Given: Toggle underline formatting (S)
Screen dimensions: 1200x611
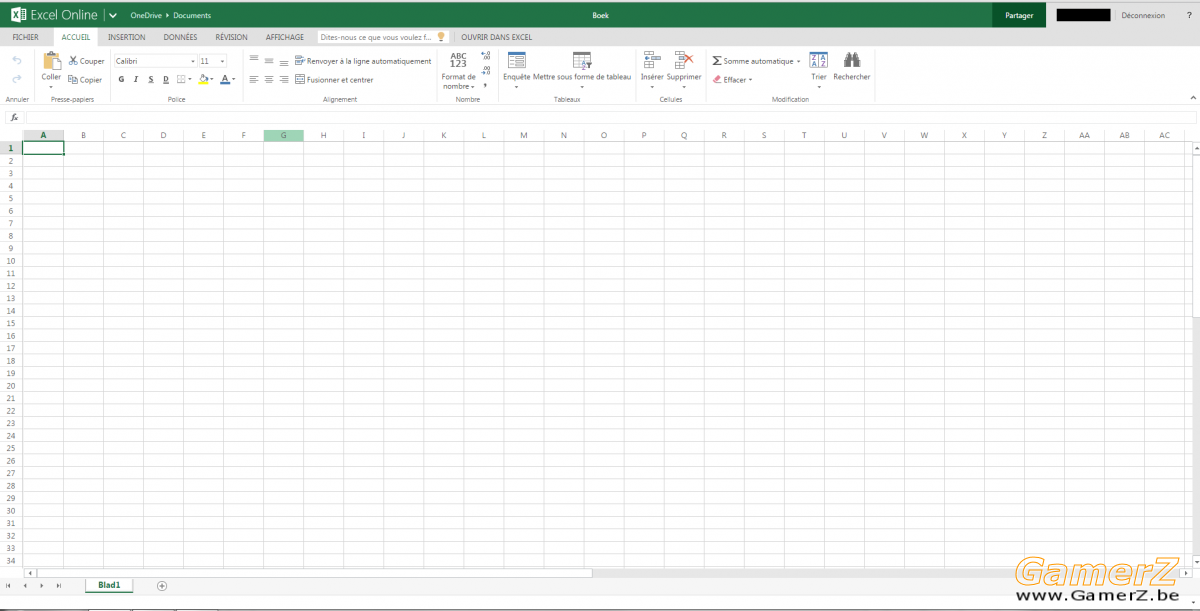Looking at the screenshot, I should point(151,80).
